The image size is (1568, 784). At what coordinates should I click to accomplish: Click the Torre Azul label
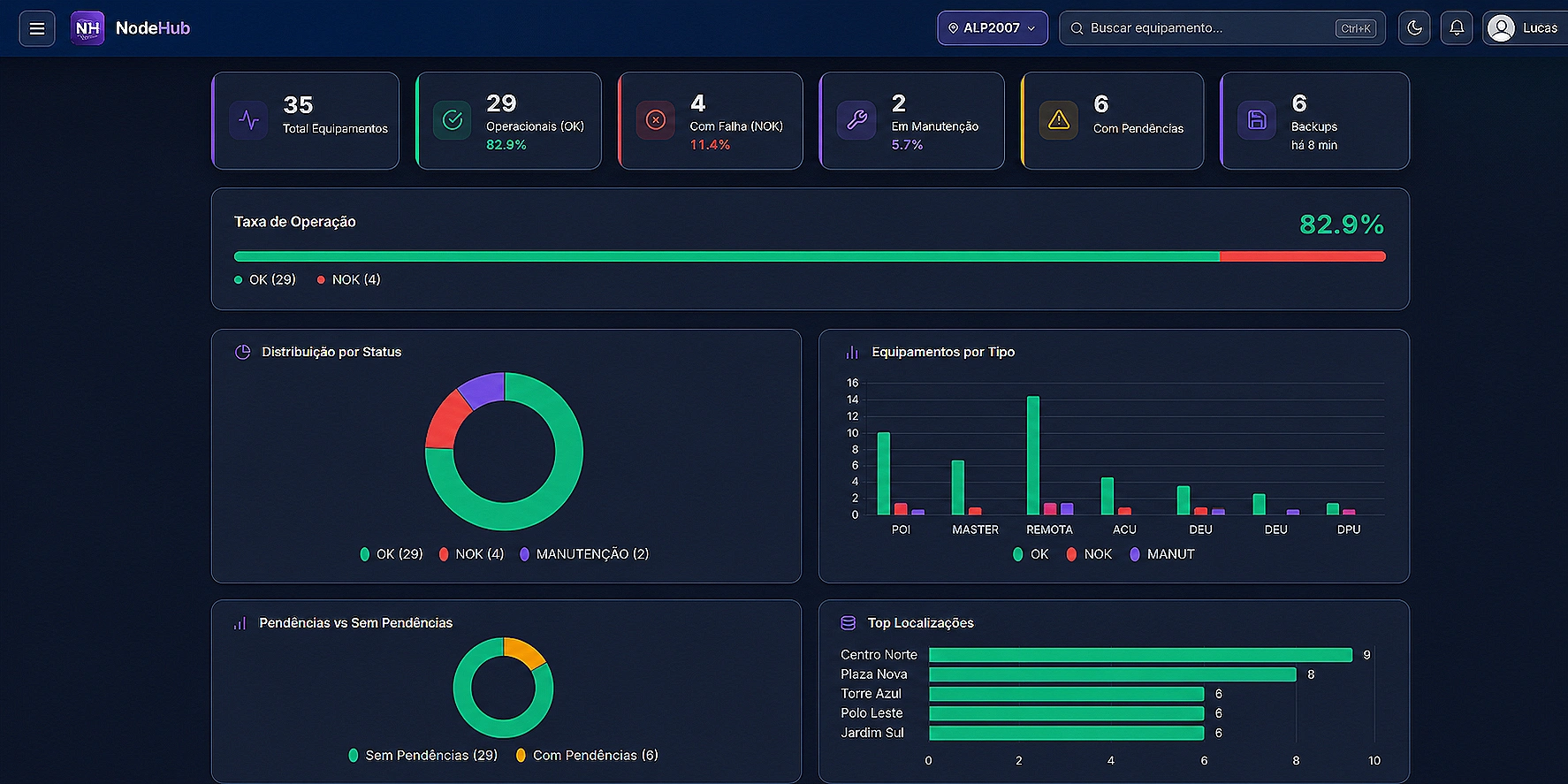871,694
